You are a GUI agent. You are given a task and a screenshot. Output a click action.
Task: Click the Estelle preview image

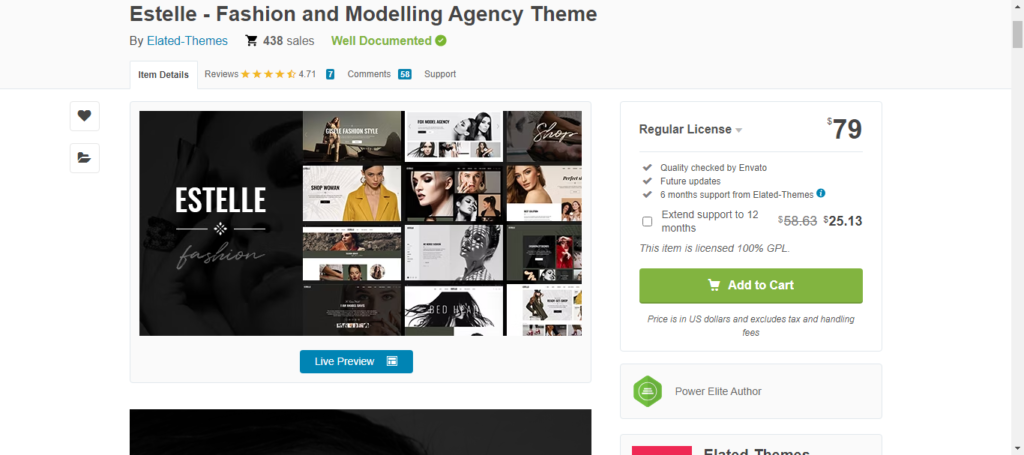point(360,223)
